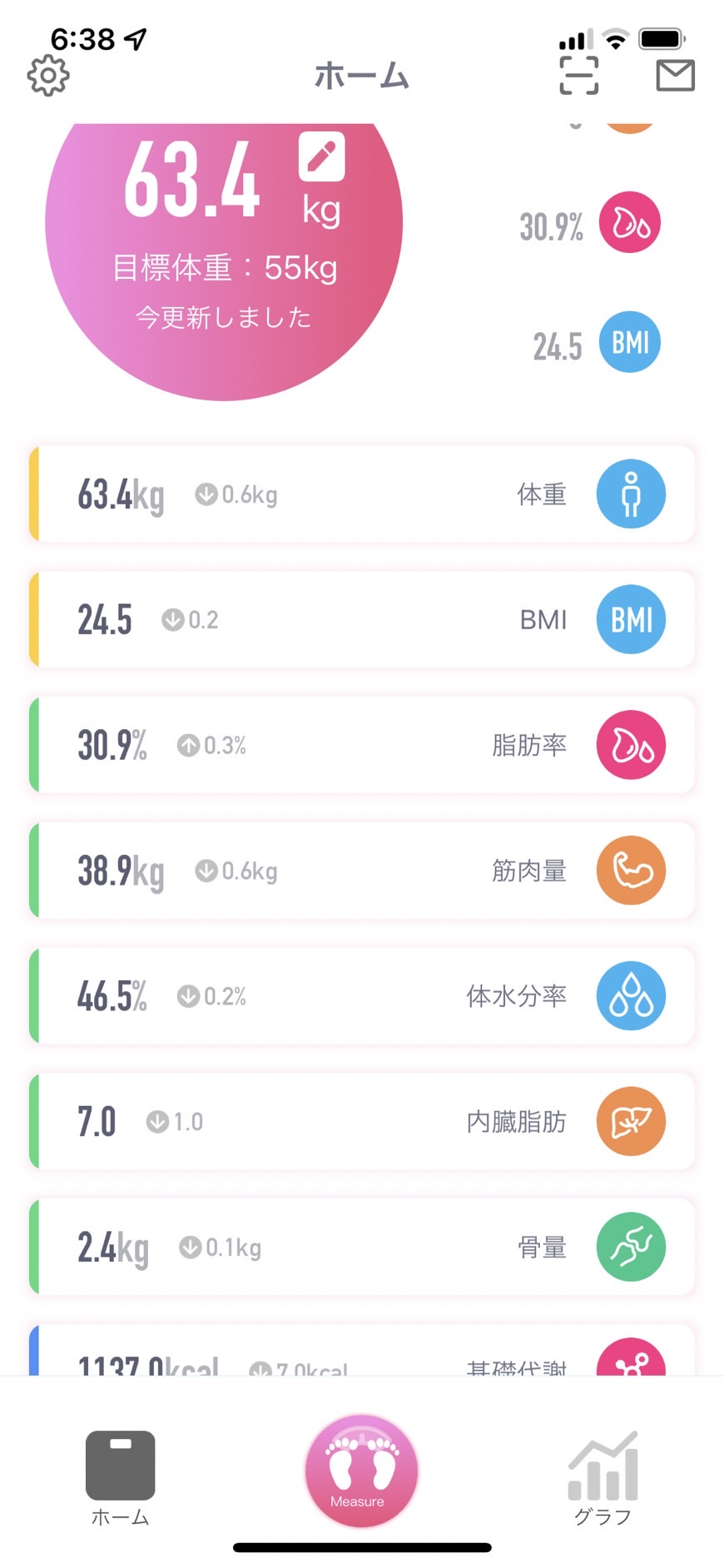This screenshot has width=724, height=1568.
Task: Tap the 基礎代謝 molecule icon
Action: coord(631,1357)
